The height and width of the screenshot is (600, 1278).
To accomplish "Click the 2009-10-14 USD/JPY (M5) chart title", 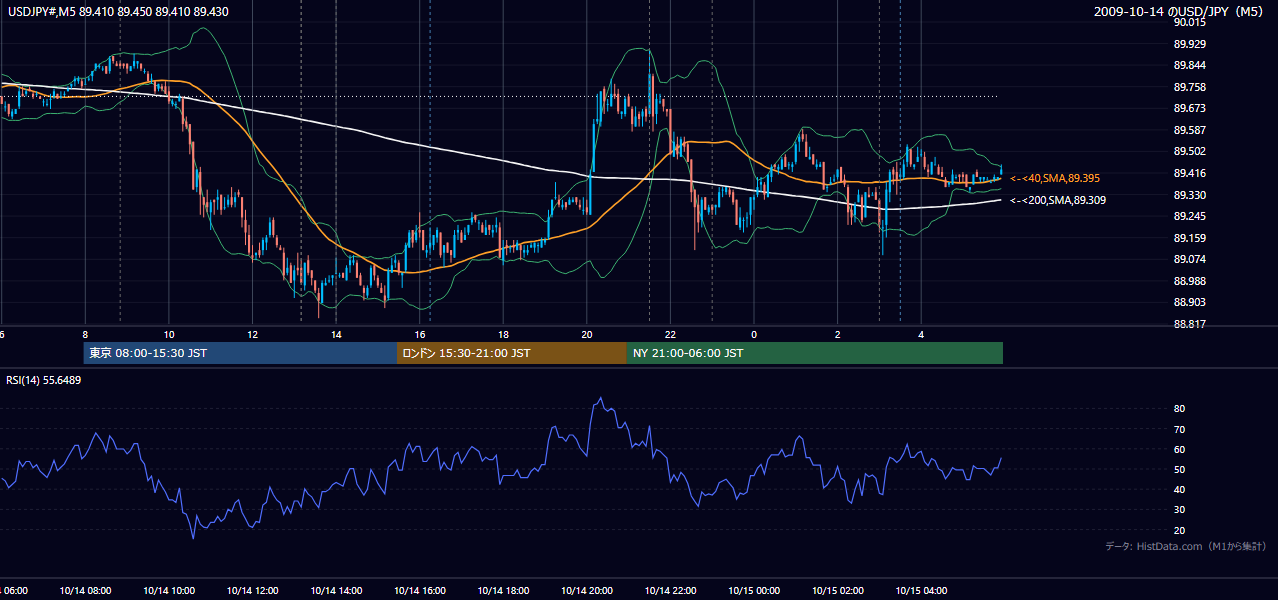I will (1180, 12).
